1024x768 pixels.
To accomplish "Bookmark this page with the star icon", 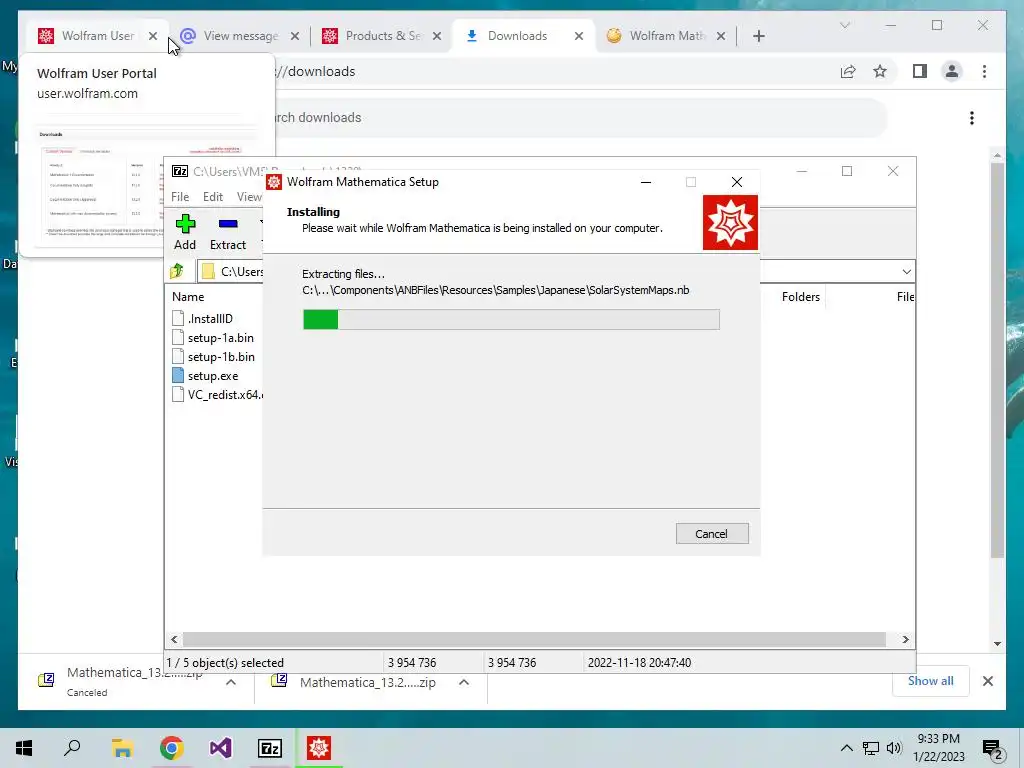I will click(x=880, y=71).
